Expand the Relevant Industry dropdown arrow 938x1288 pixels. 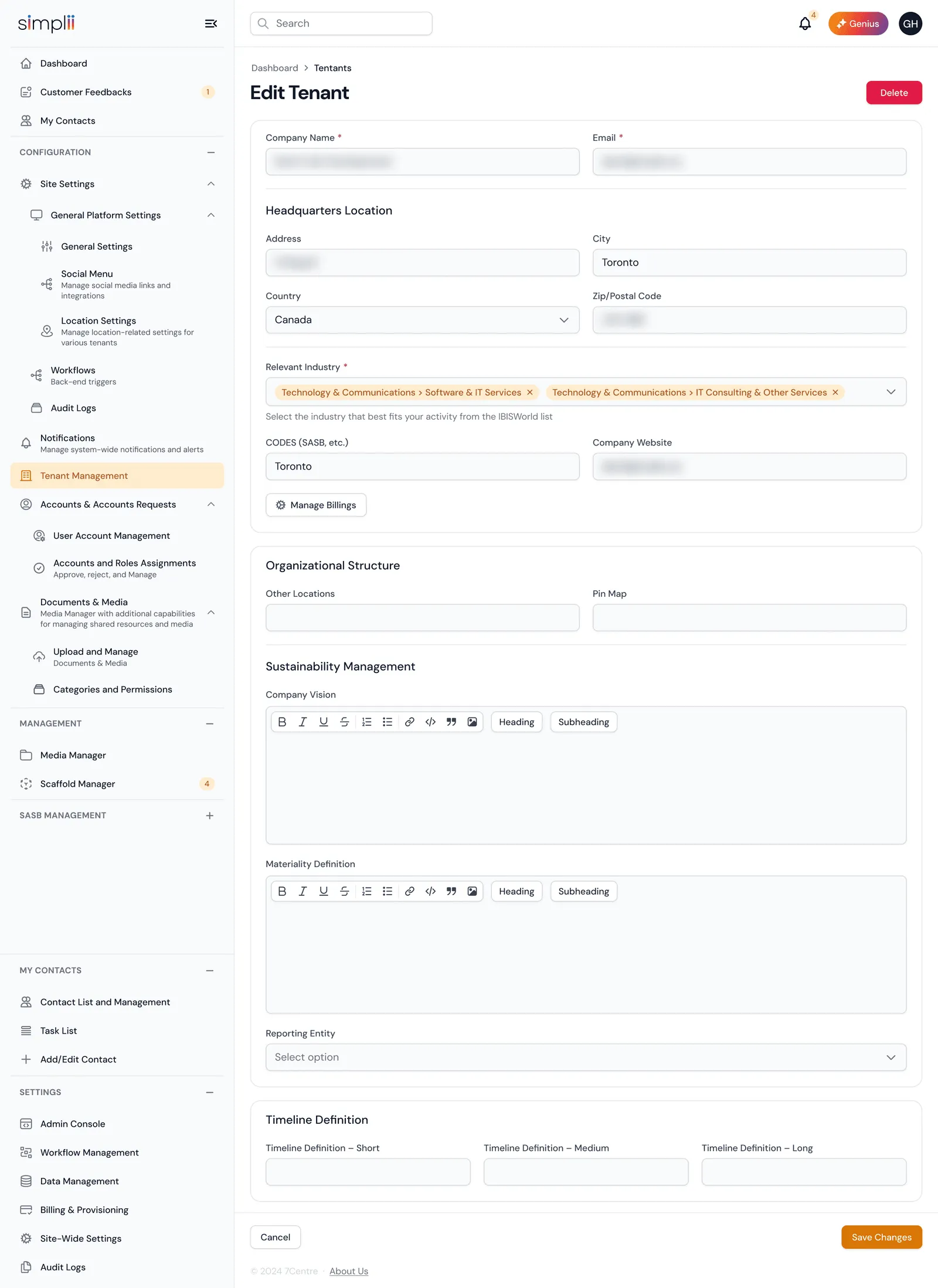pyautogui.click(x=891, y=392)
